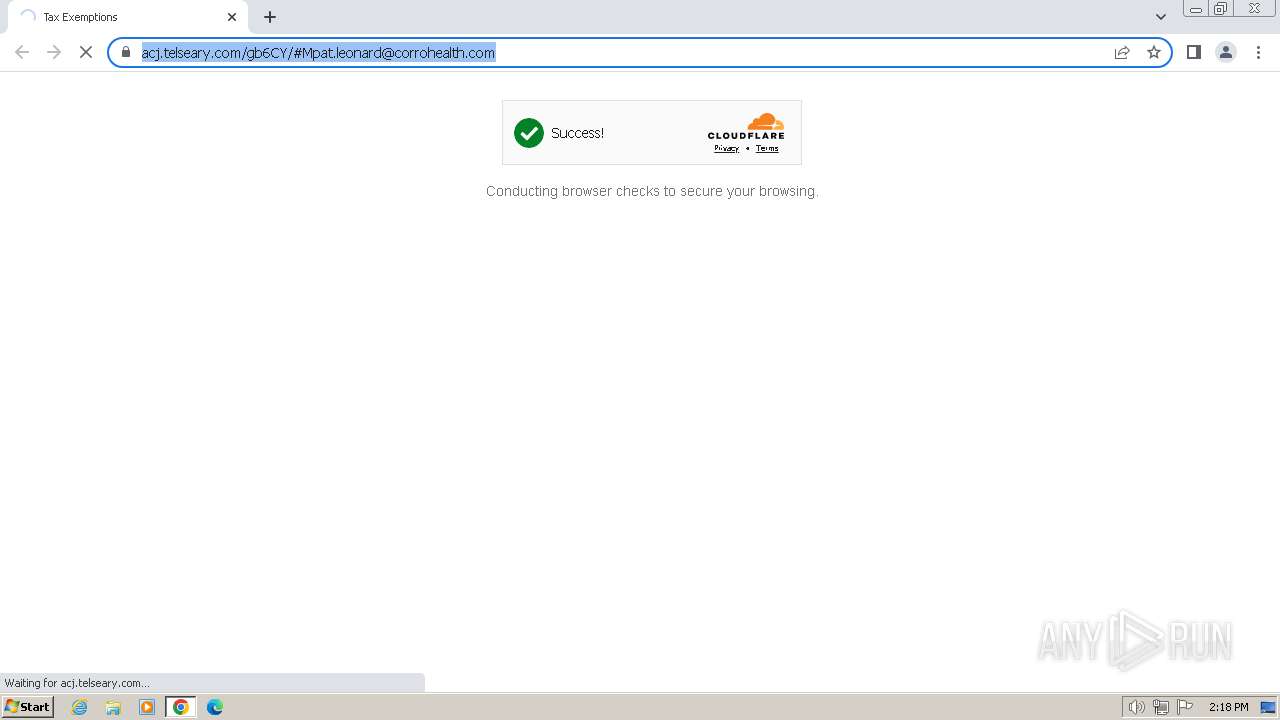Minimize the Chrome window
The image size is (1280, 720).
[x=1196, y=9]
